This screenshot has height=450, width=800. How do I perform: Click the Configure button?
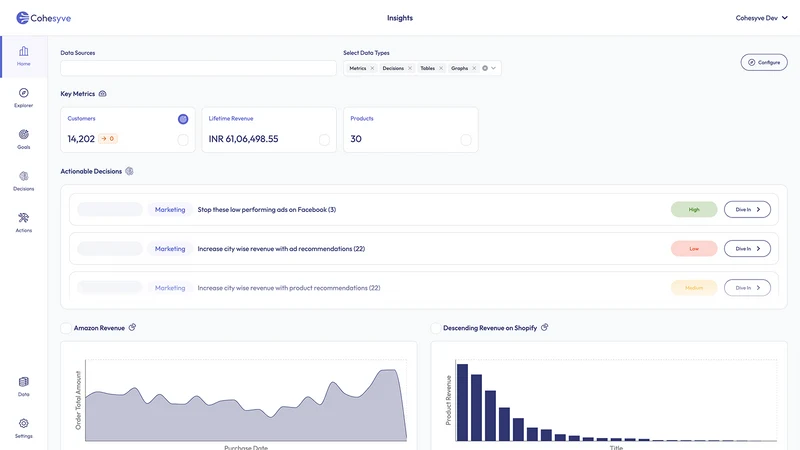click(764, 62)
